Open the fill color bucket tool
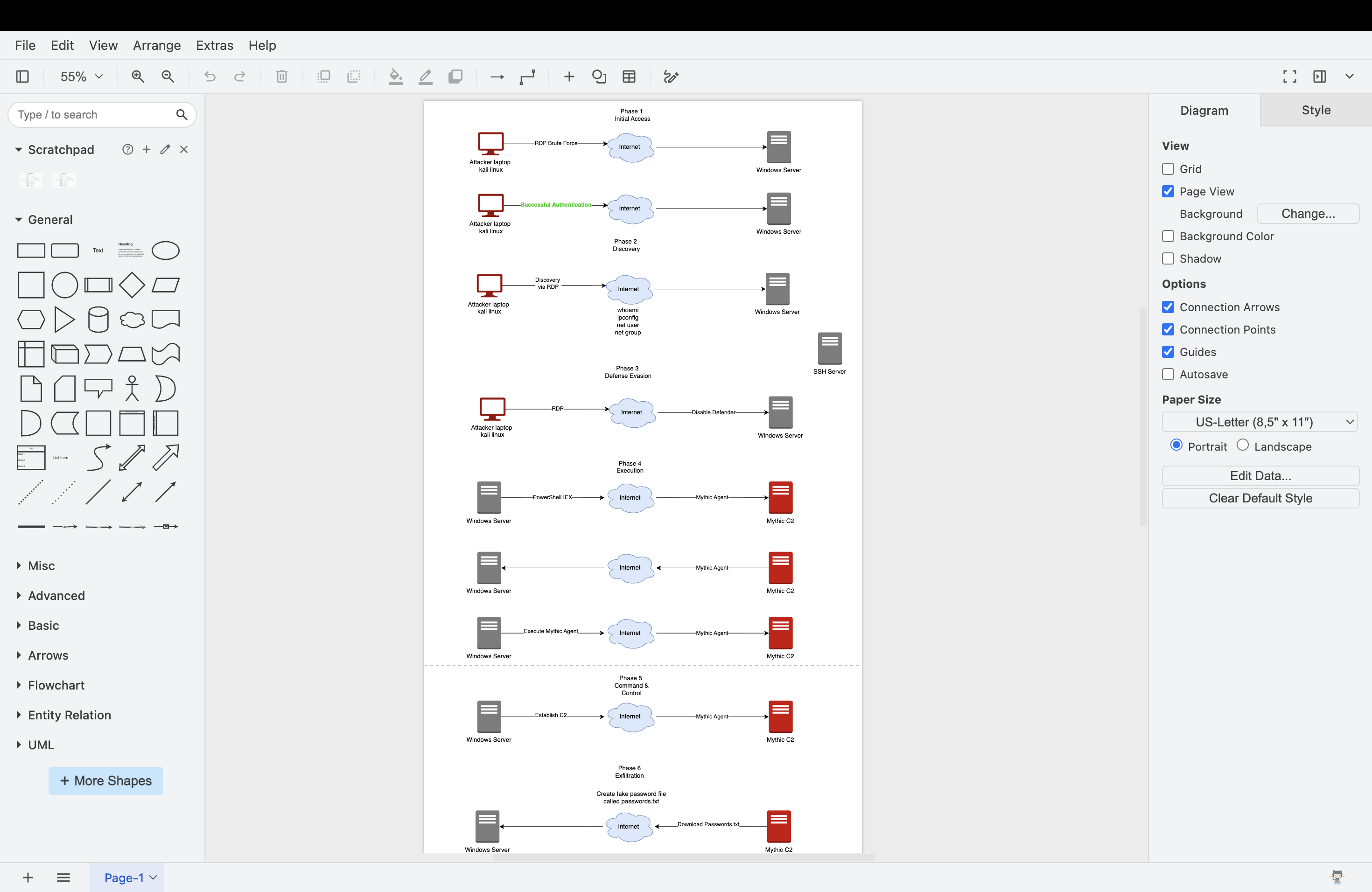Screen dimensions: 1372x892 pyautogui.click(x=395, y=77)
